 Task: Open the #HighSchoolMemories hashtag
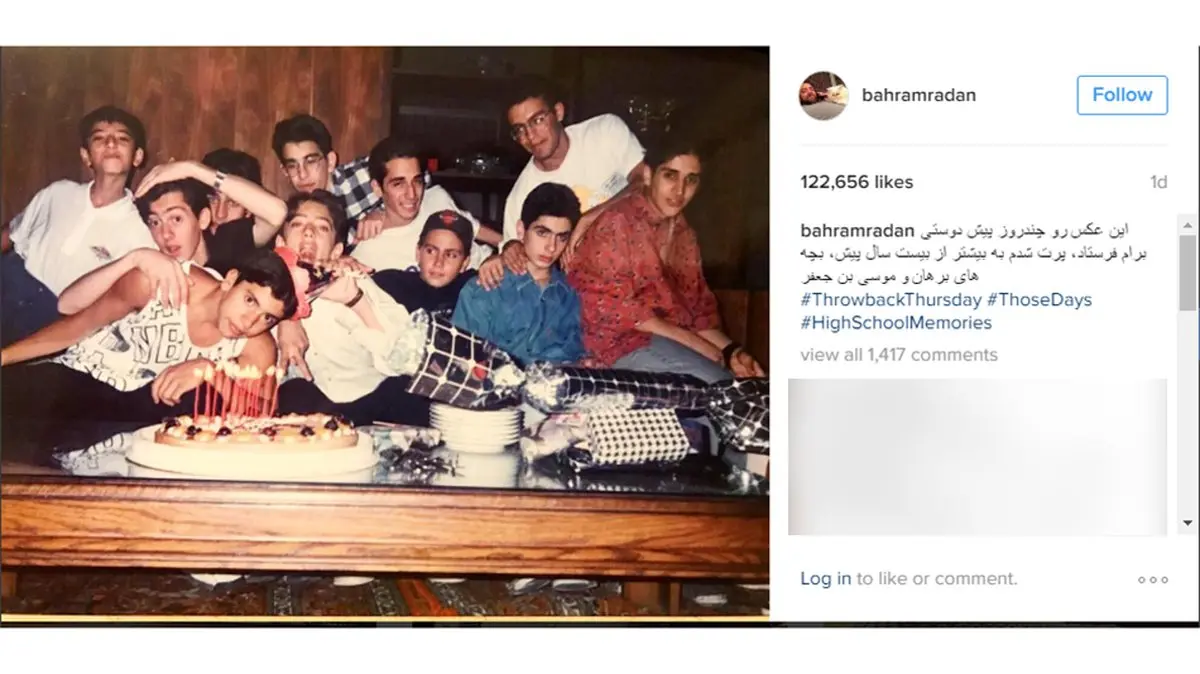[x=896, y=323]
